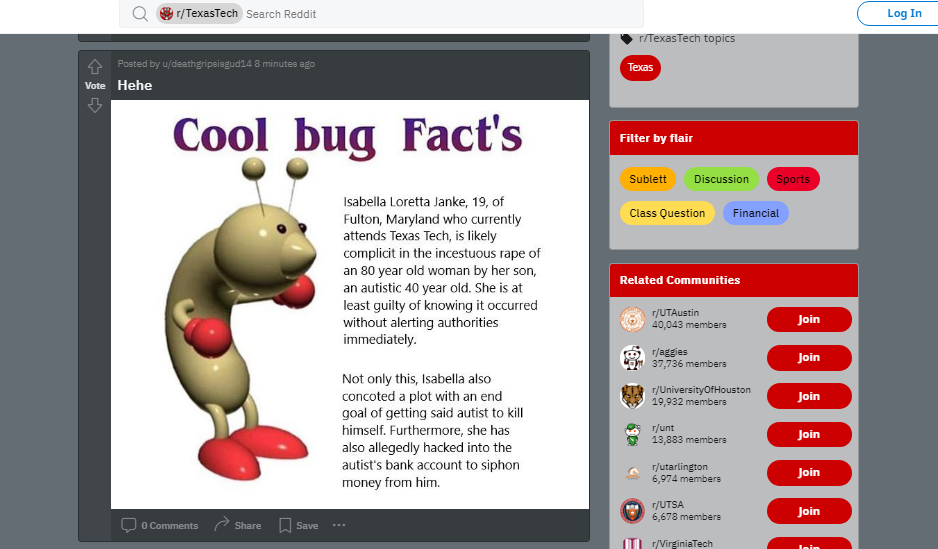This screenshot has height=549, width=938.
Task: Click the search magnifier icon
Action: tap(140, 14)
